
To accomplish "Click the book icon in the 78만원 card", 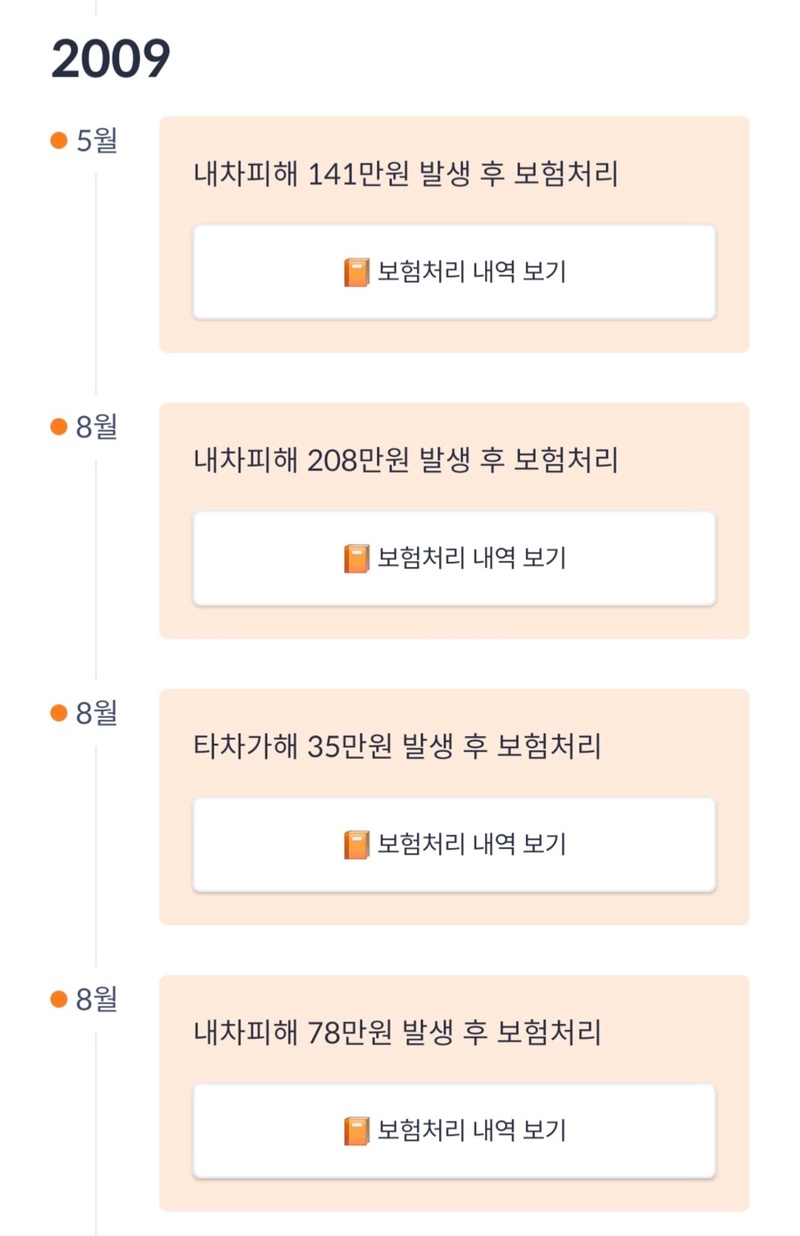I will 356,1131.
